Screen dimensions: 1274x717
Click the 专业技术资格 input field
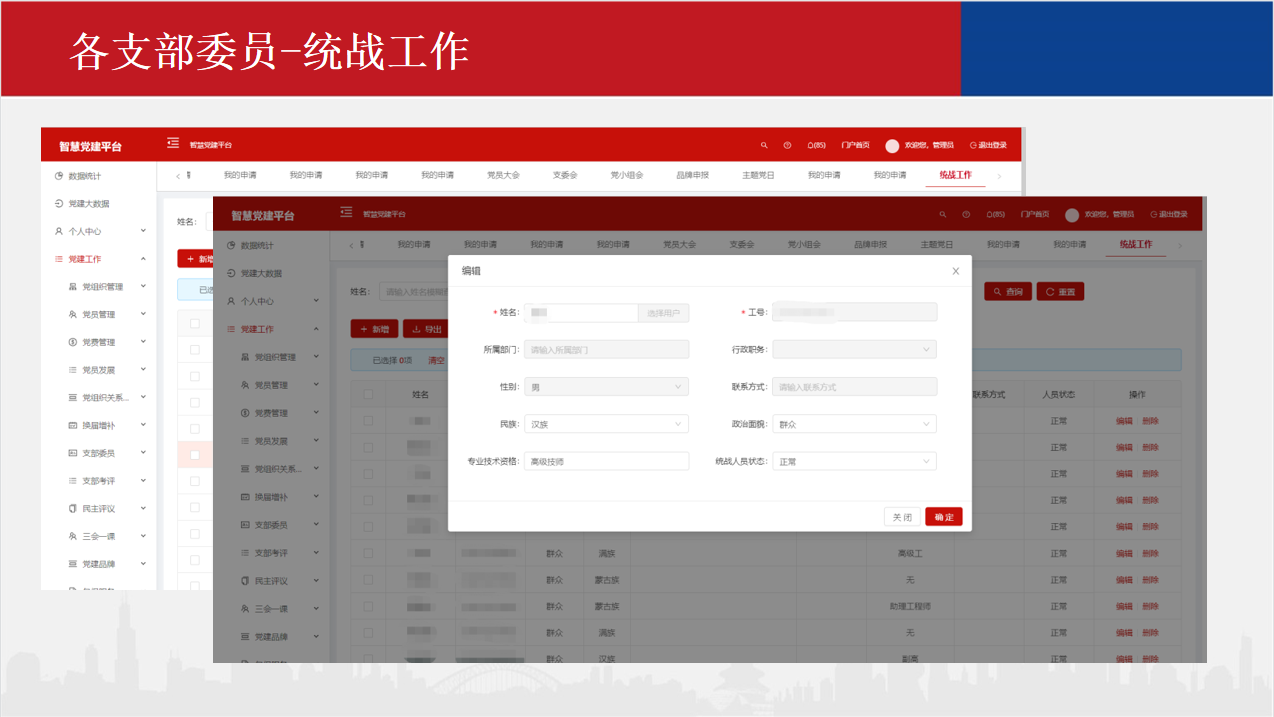pos(606,461)
